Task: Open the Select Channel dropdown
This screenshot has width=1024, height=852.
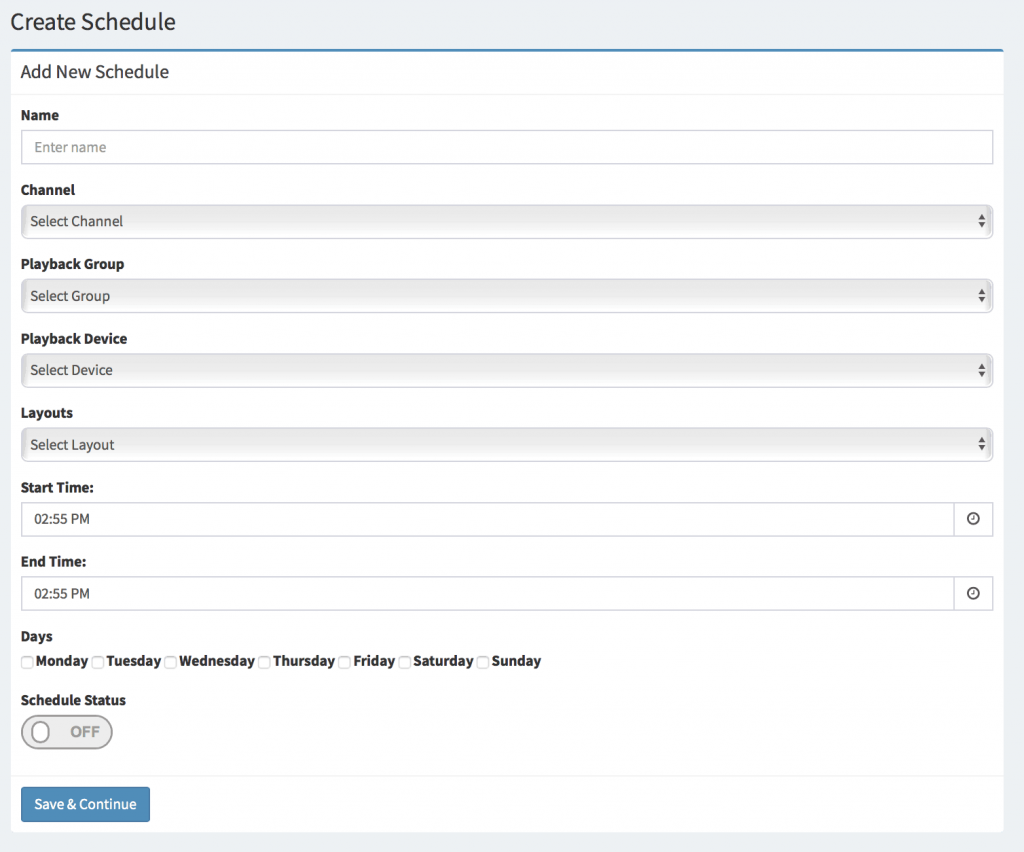Action: pos(507,221)
